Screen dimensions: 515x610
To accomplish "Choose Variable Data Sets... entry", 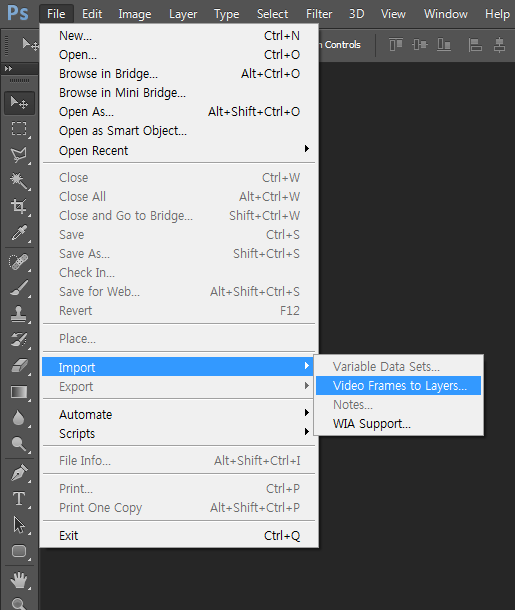I will point(398,366).
